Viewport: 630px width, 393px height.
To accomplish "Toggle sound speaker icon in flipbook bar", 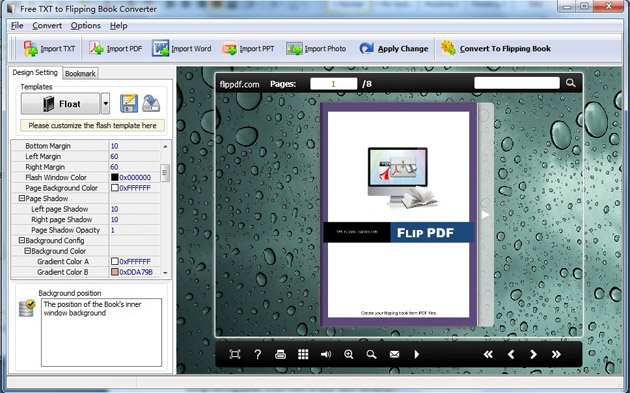I will coord(326,354).
